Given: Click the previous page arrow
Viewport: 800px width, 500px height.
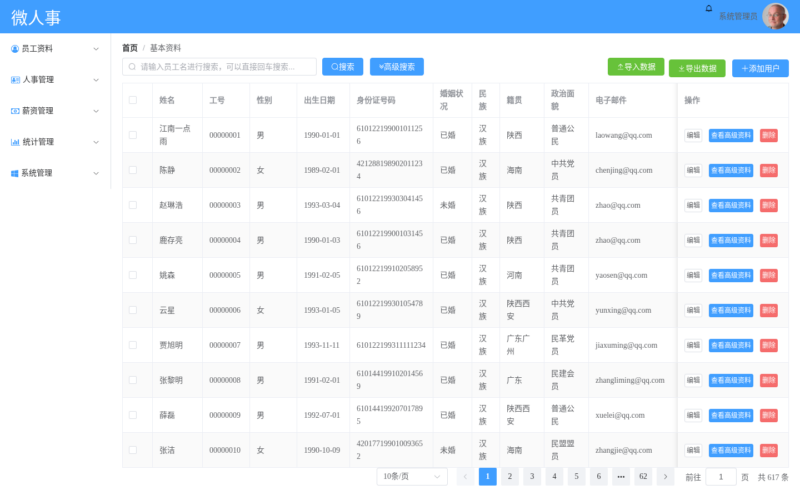Looking at the screenshot, I should coord(465,477).
